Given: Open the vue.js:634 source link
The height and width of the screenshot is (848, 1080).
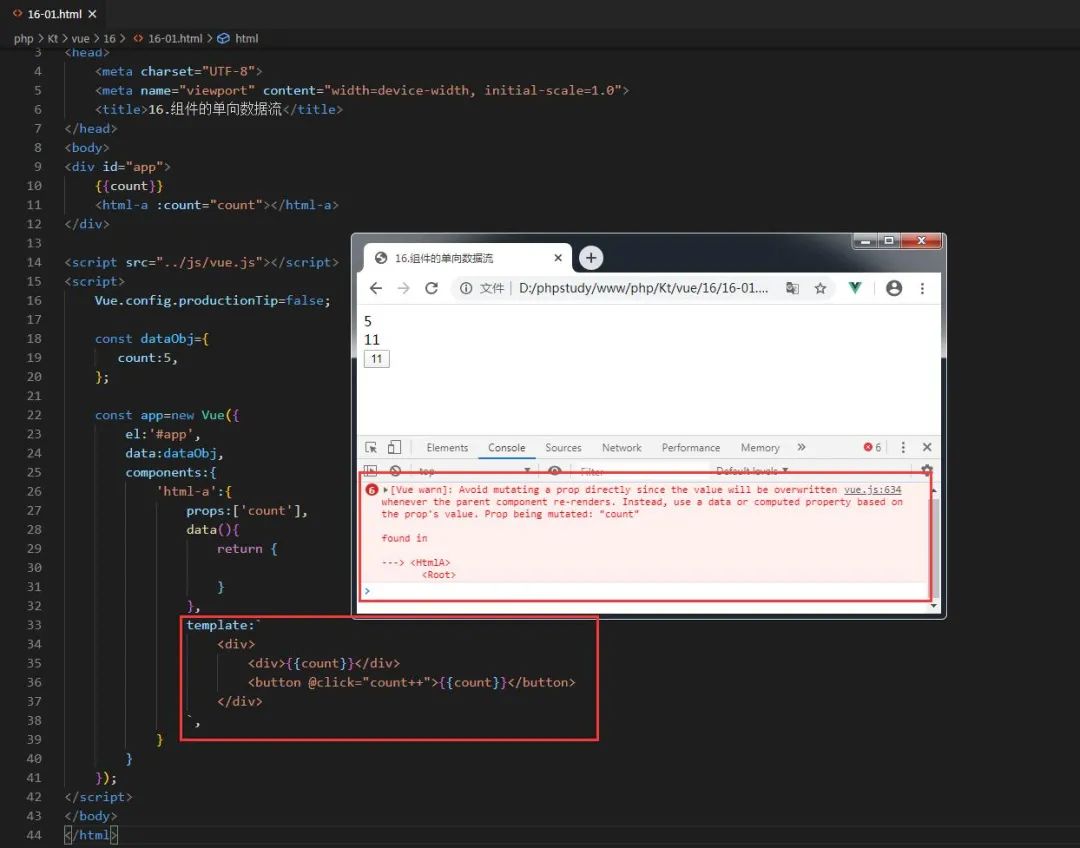Looking at the screenshot, I should click(x=873, y=490).
